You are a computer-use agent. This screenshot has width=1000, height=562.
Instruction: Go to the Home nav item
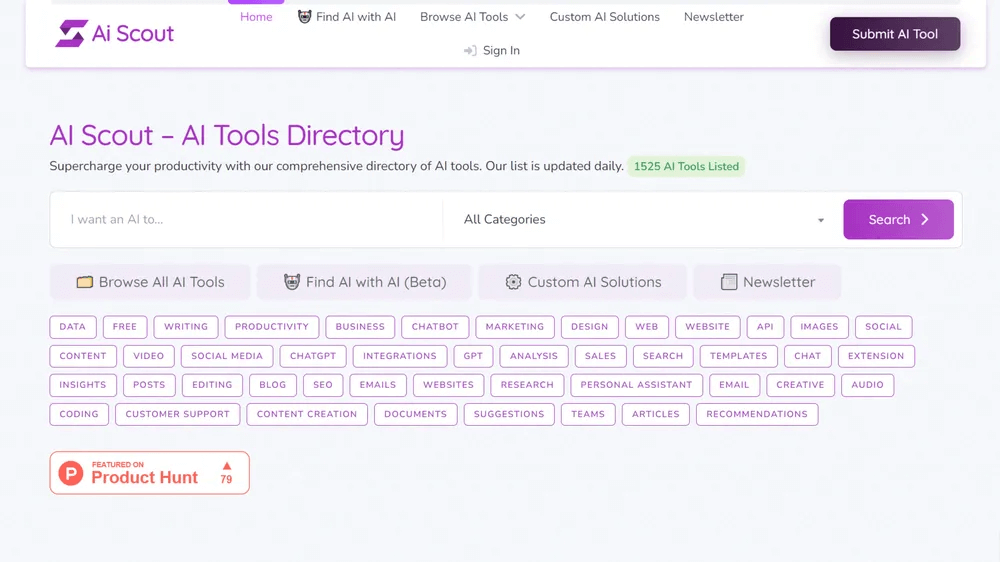click(256, 17)
